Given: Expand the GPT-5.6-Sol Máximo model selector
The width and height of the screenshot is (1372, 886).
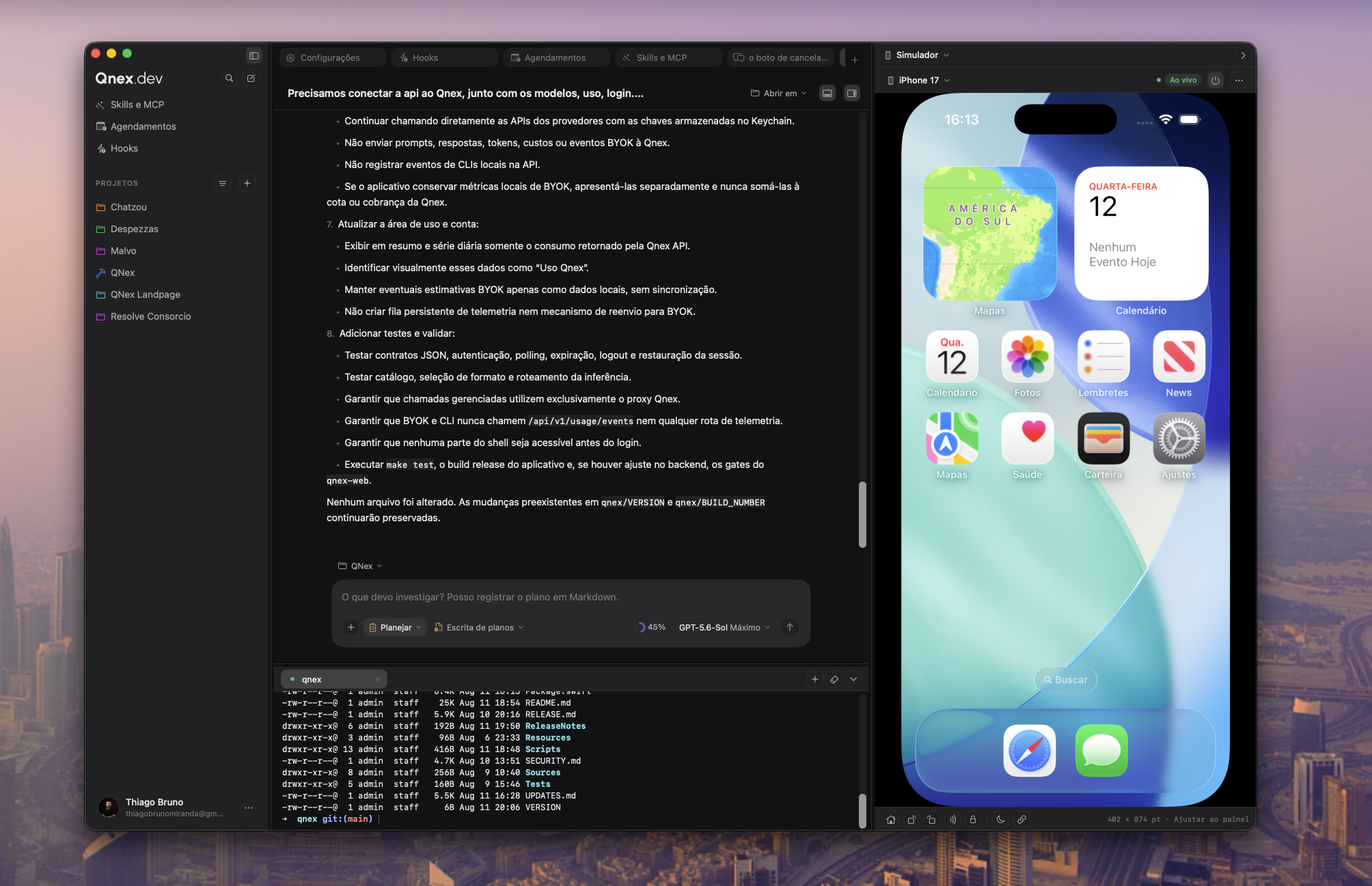Looking at the screenshot, I should pyautogui.click(x=724, y=627).
